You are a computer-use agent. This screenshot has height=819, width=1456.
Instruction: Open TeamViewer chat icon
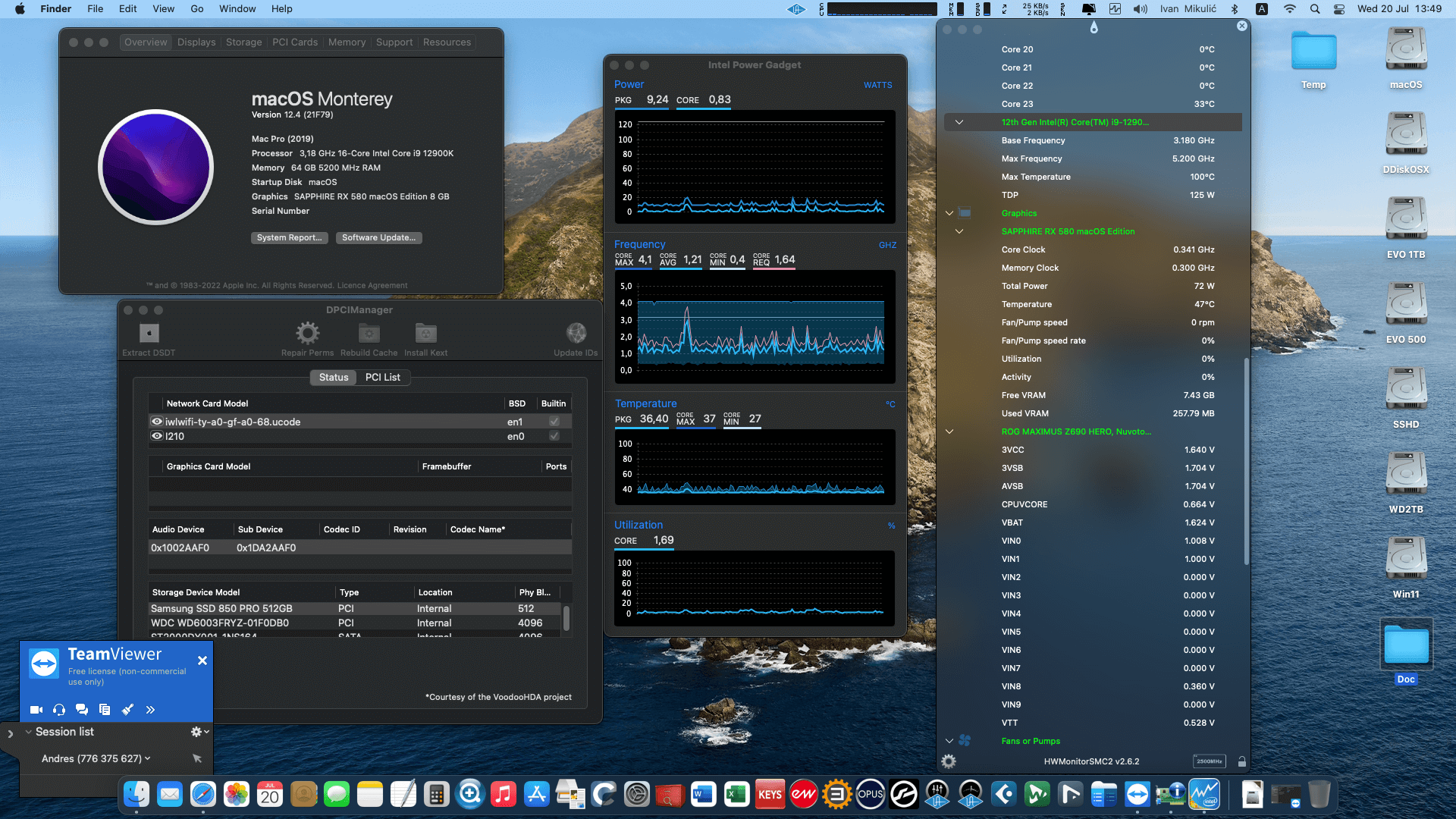82,710
